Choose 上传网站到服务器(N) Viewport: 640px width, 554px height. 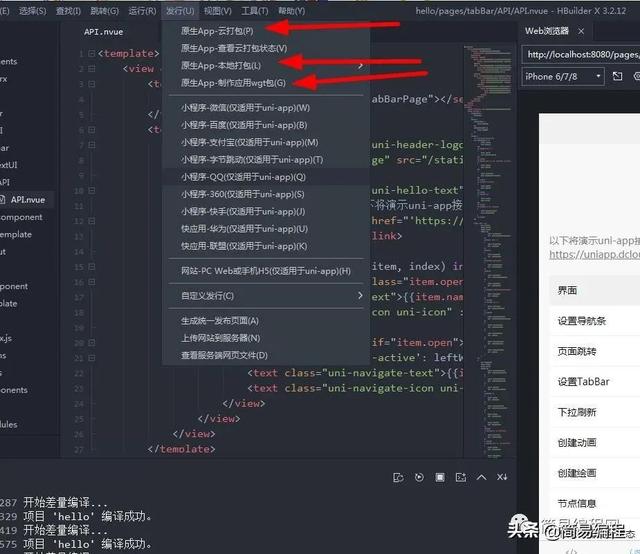click(x=266, y=338)
